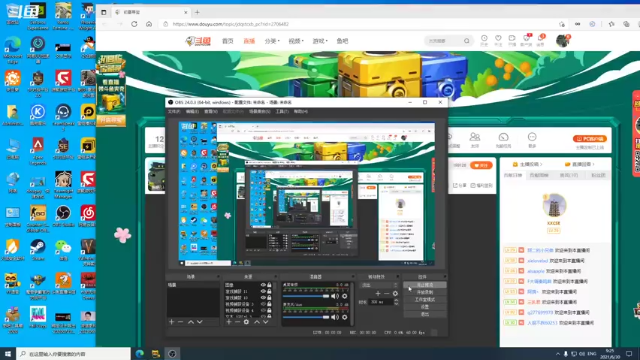Click 停止推流 button in OBS controls

(x=424, y=285)
